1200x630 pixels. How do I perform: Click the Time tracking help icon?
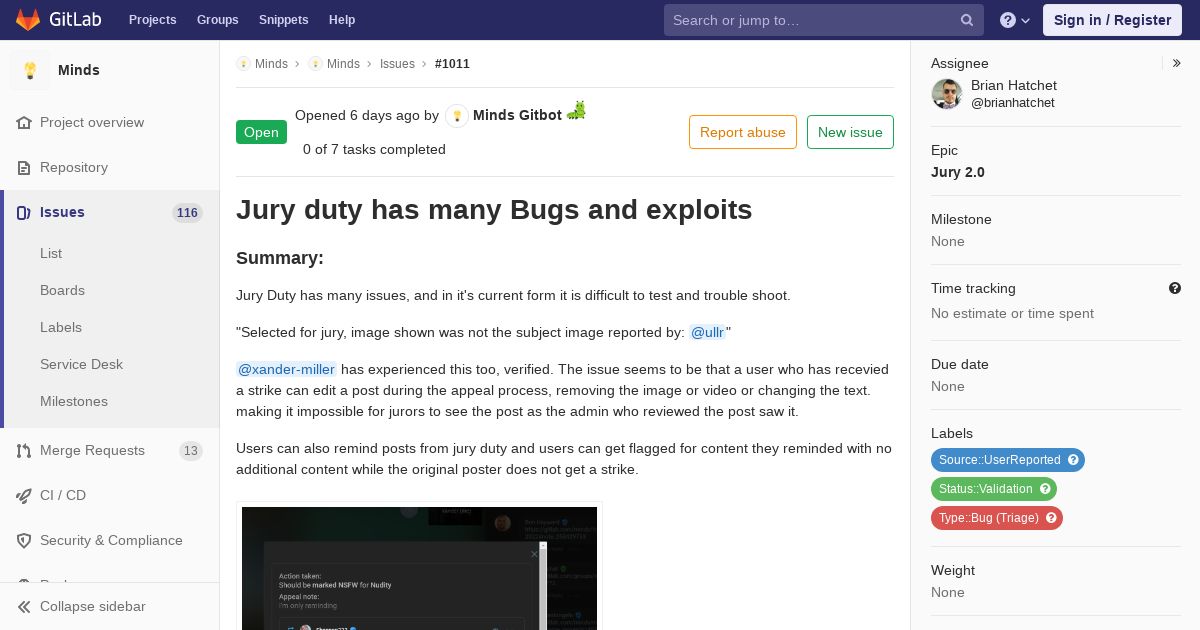(x=1175, y=288)
